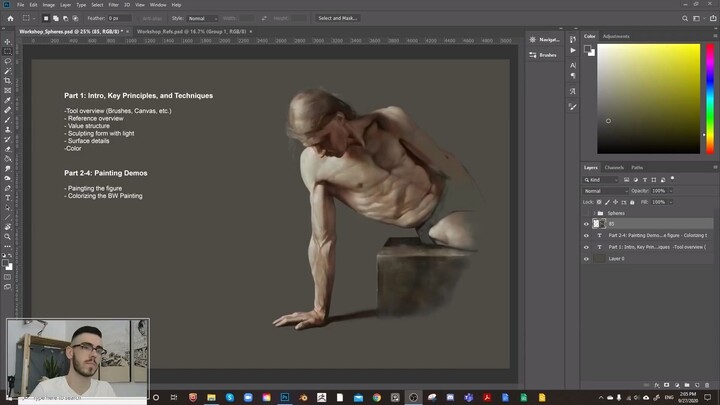Open the Layers panel flyout menu
This screenshot has height=405, width=720.
(715, 168)
